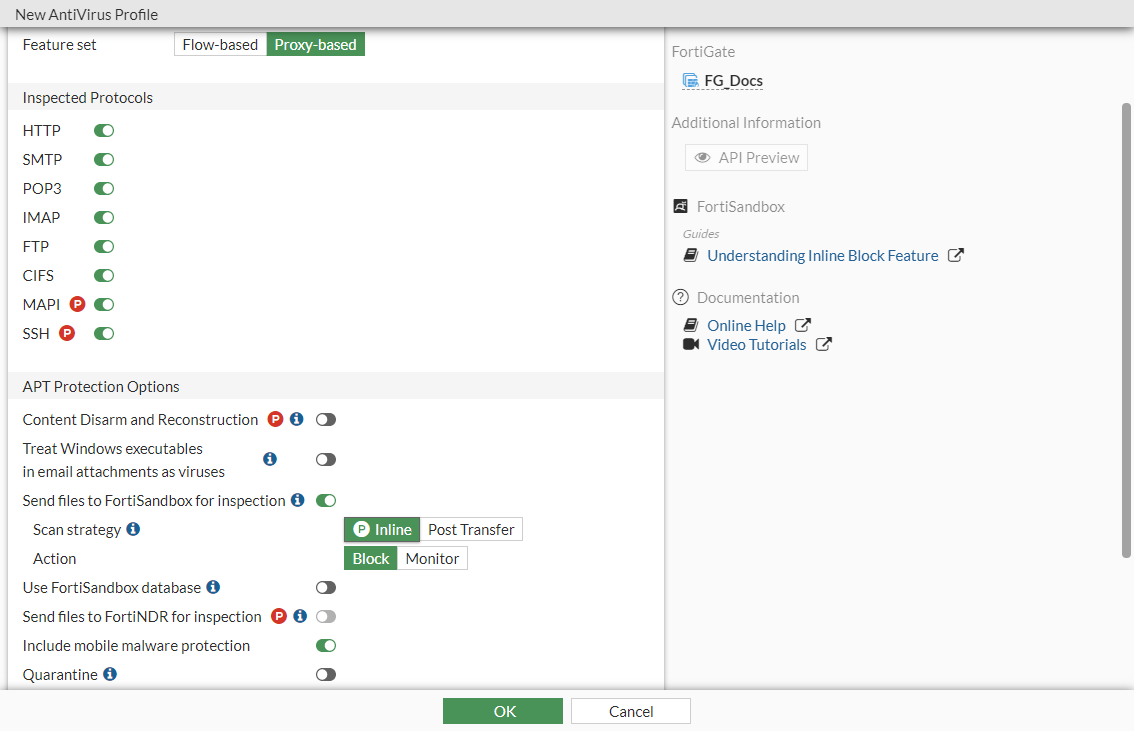Open the Understanding Inline Block Feature guide
The image size is (1134, 731).
tap(822, 255)
